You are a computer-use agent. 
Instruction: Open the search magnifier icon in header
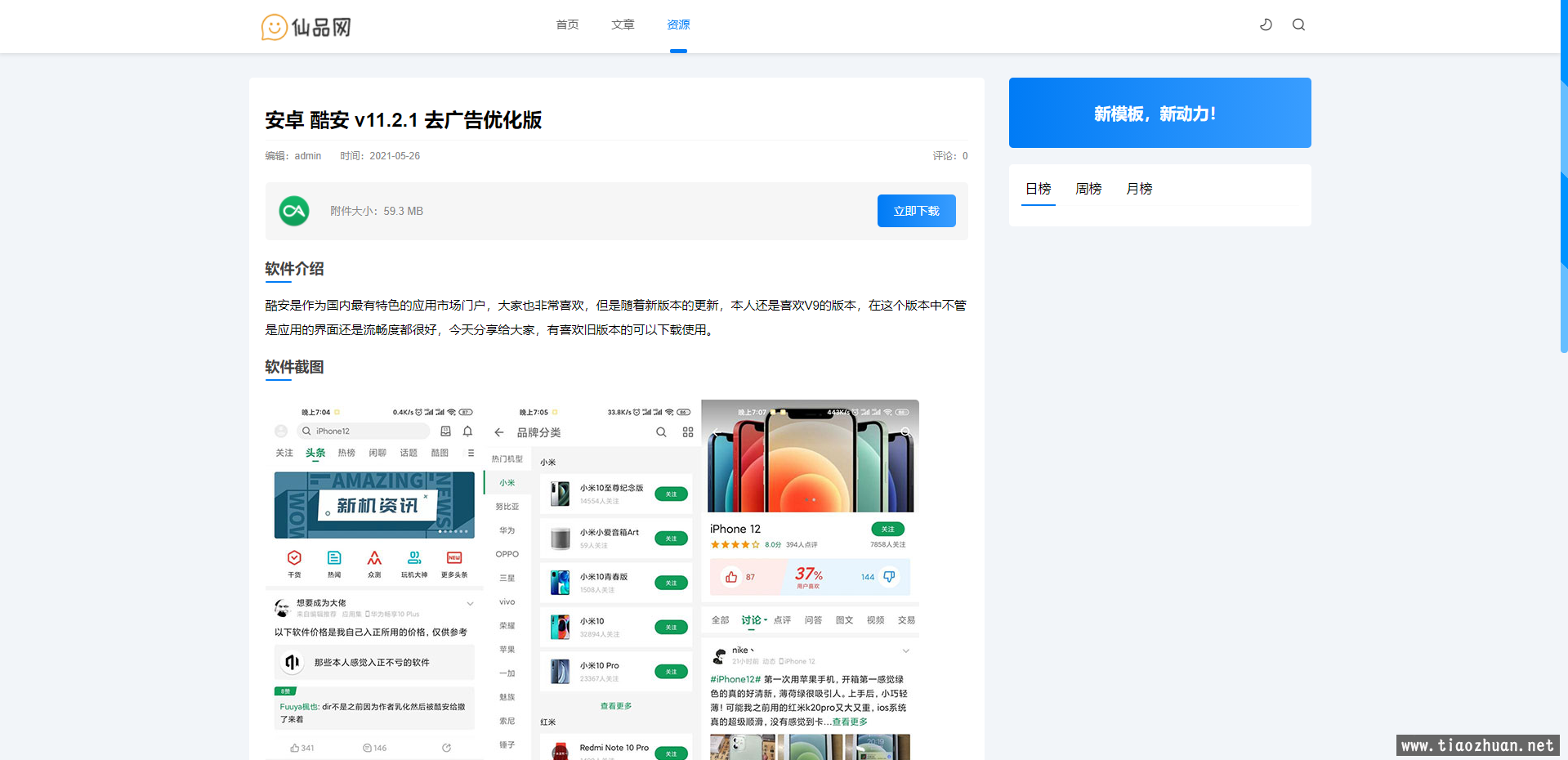click(x=1298, y=25)
